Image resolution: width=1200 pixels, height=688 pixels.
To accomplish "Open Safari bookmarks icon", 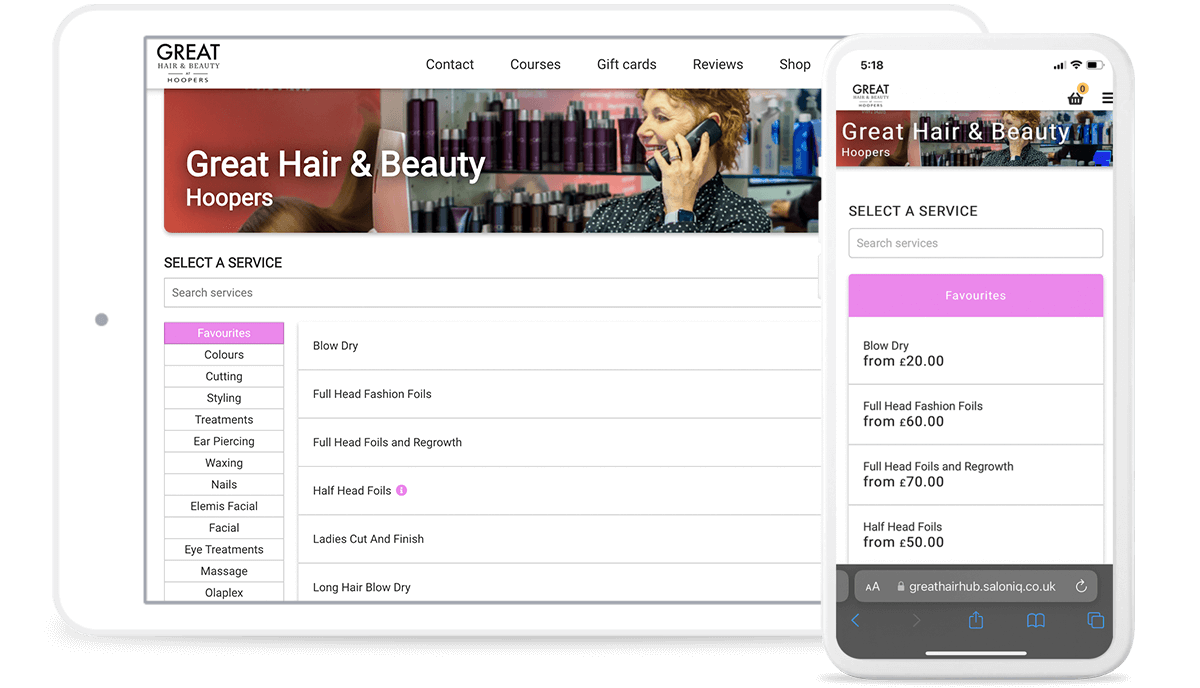I will tap(1036, 621).
